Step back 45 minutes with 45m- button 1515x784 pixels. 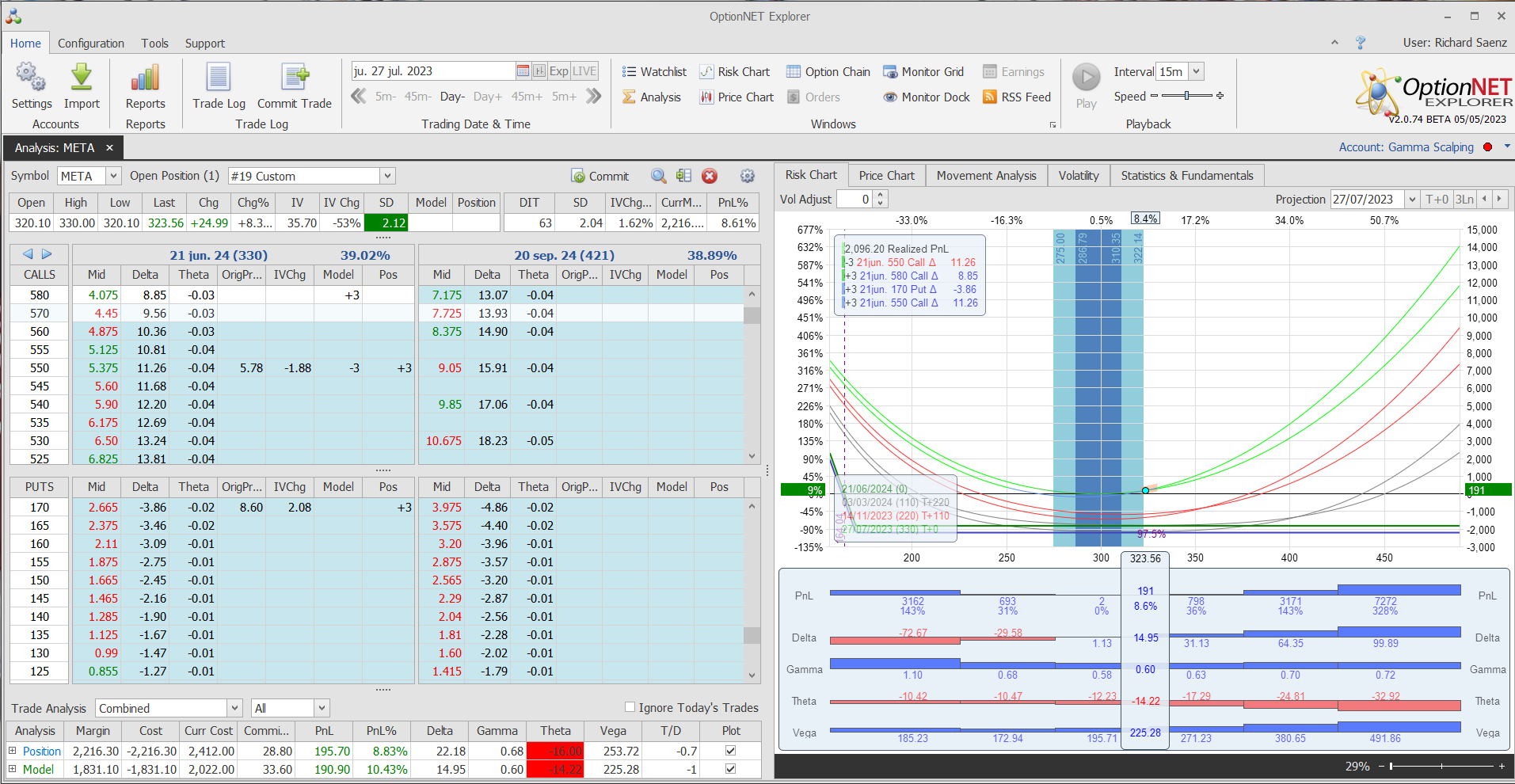coord(417,97)
